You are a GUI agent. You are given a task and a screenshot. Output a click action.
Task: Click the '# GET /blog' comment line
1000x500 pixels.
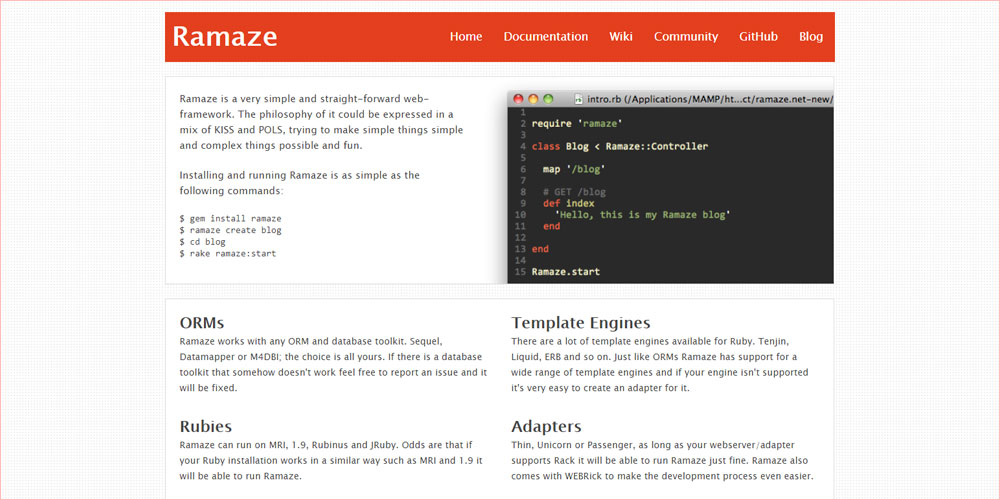click(x=574, y=192)
